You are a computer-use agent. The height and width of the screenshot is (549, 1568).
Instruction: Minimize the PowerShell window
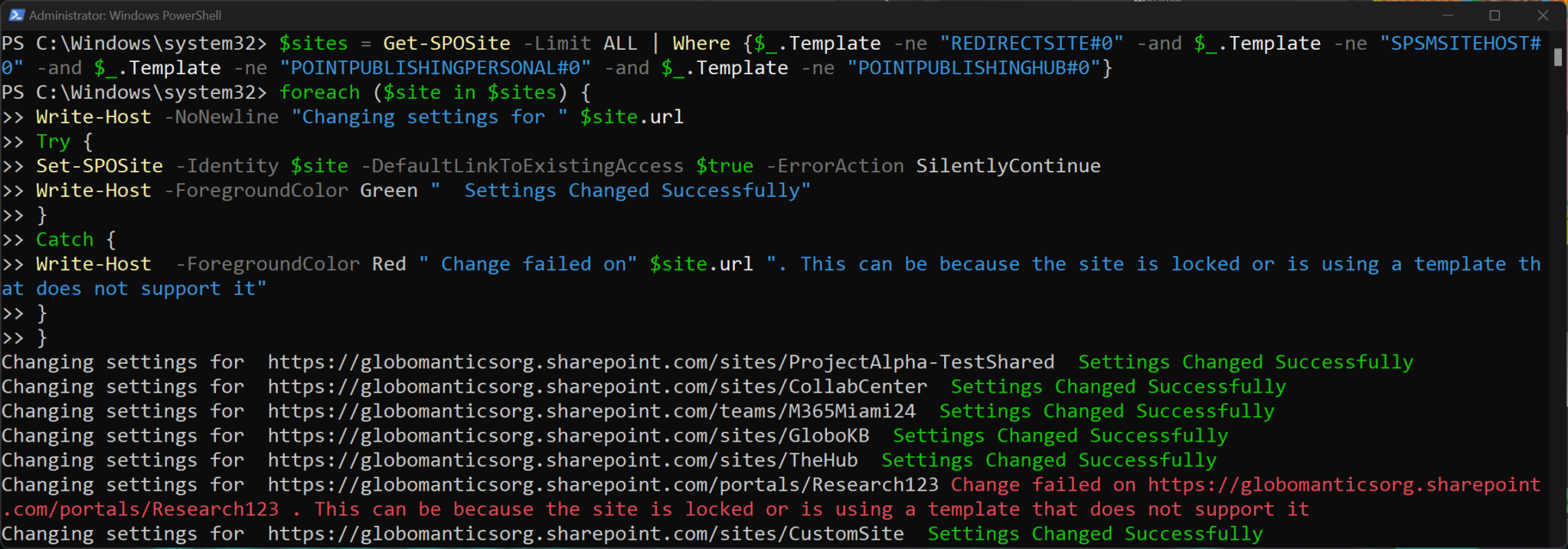coord(1448,15)
